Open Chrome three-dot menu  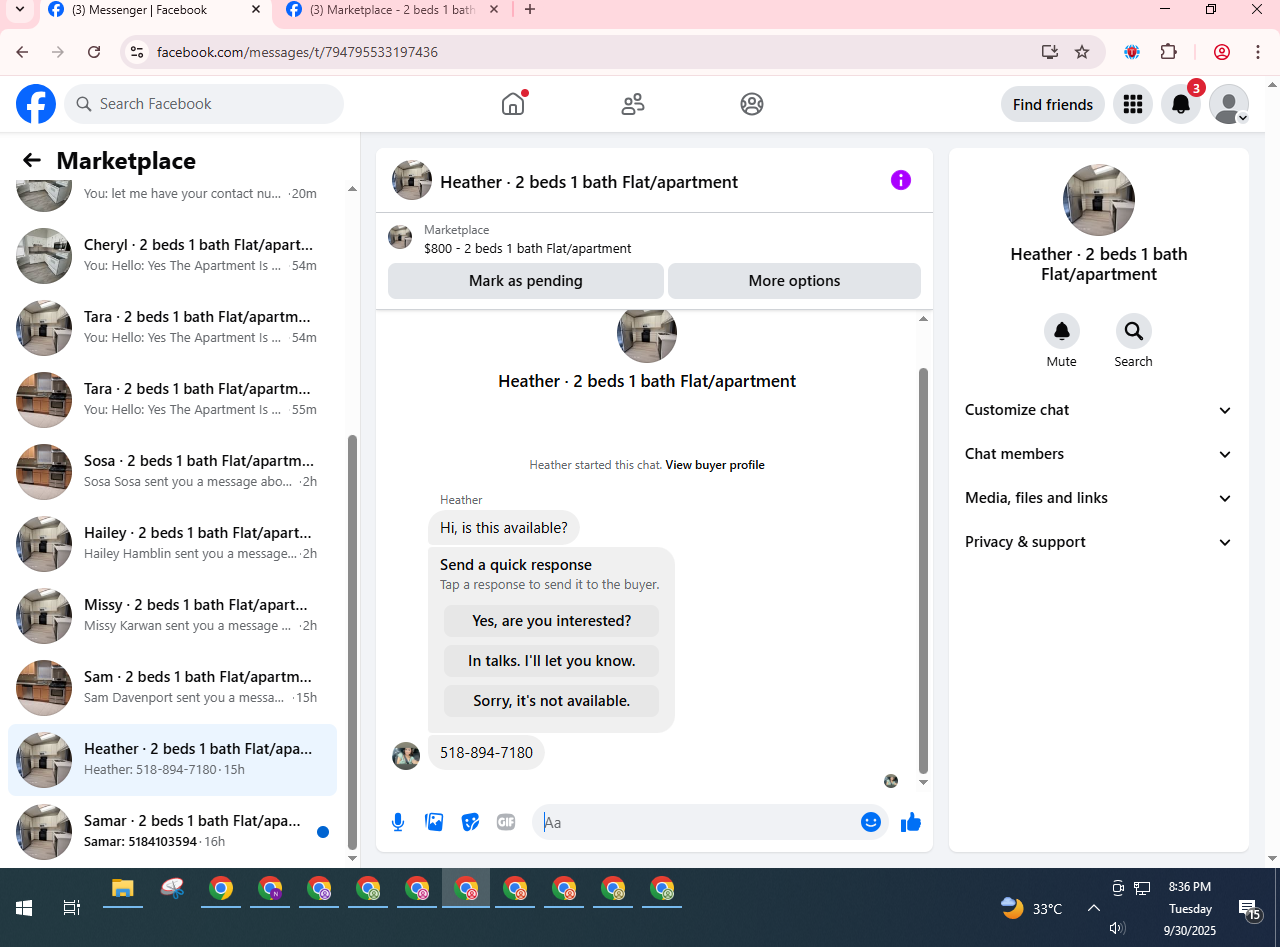coord(1257,52)
